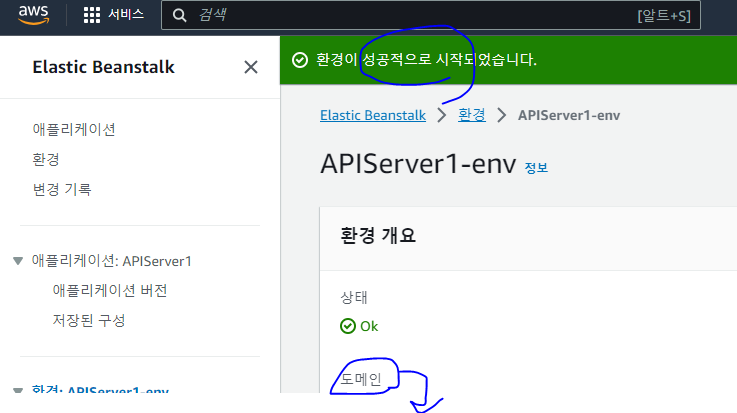Image resolution: width=737 pixels, height=413 pixels.
Task: Close the Elastic Beanstalk side panel
Action: (251, 67)
